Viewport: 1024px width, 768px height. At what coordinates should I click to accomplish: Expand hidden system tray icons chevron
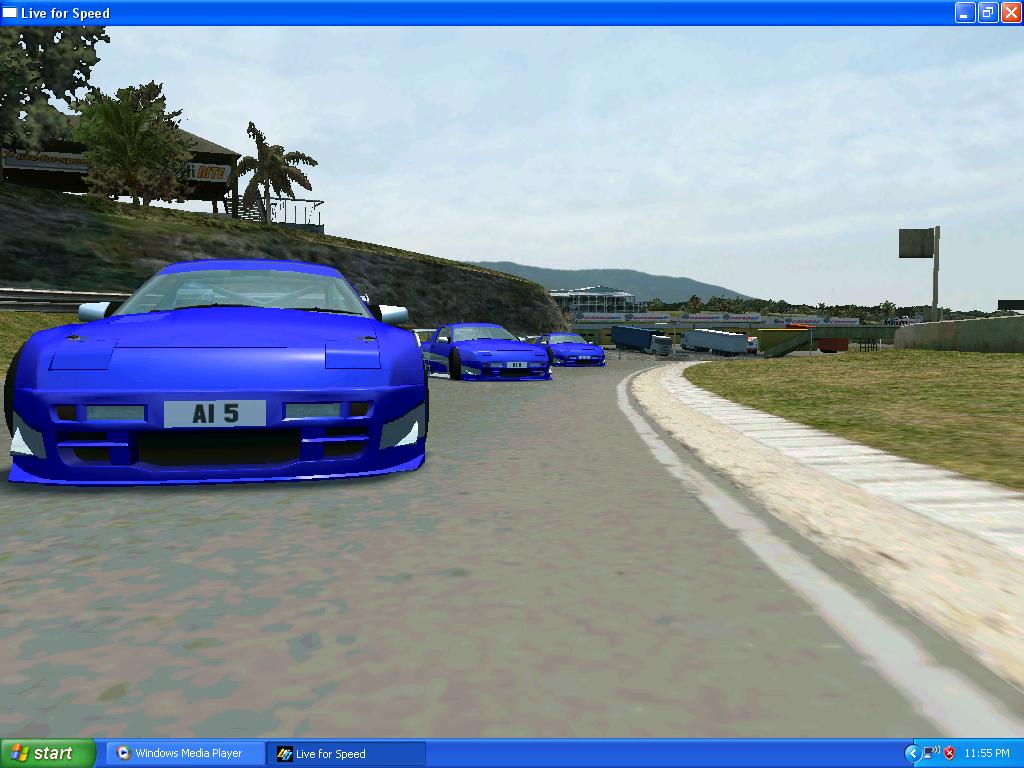pos(912,754)
